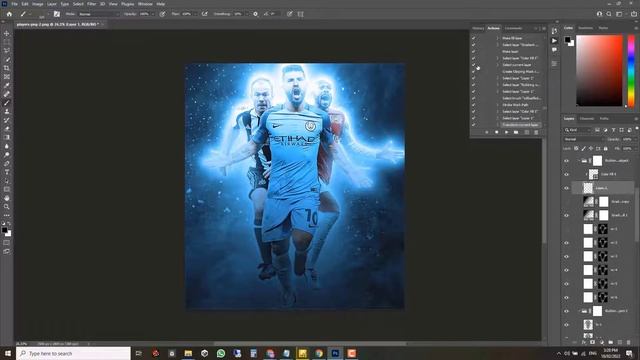
Task: Select the Hand tool
Action: point(7,198)
